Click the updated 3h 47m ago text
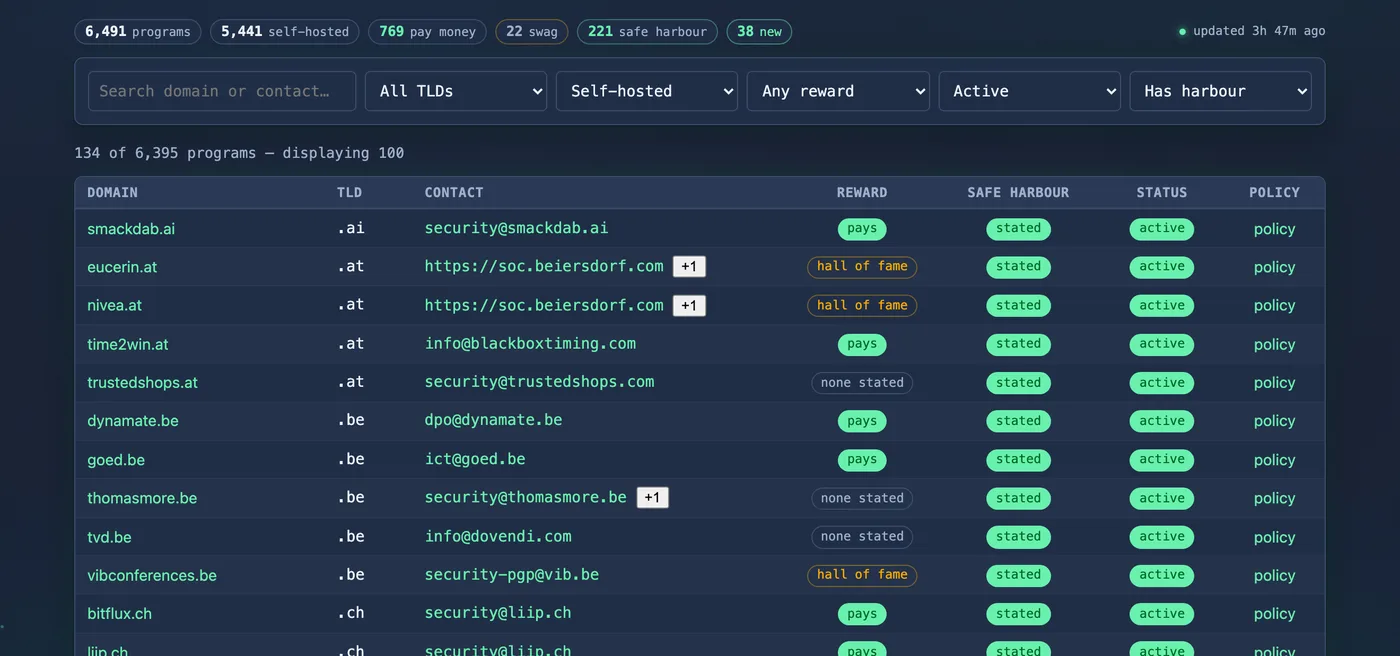The height and width of the screenshot is (656, 1400). point(1259,31)
